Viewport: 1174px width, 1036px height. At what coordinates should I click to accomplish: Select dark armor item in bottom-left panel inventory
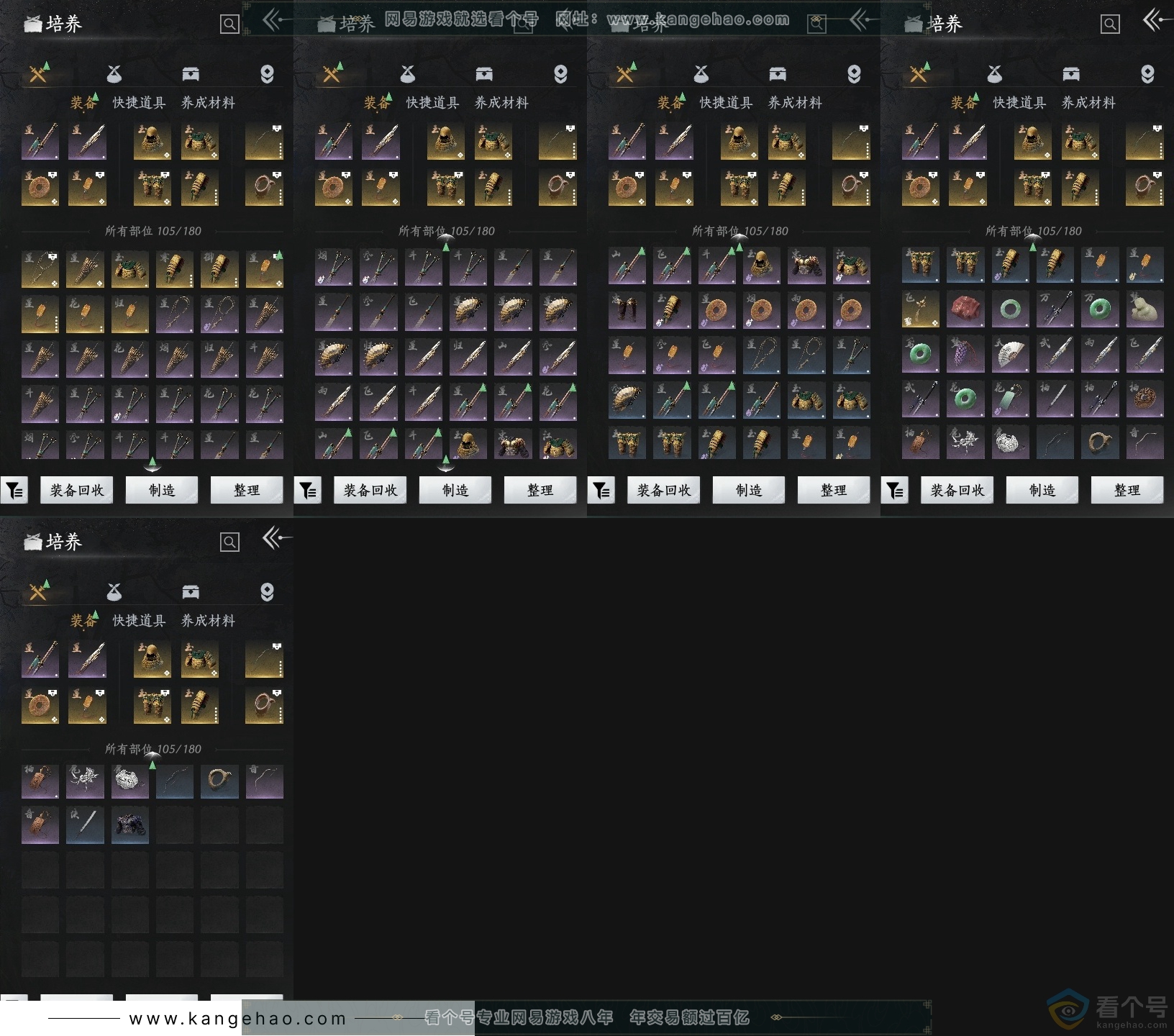tap(129, 825)
